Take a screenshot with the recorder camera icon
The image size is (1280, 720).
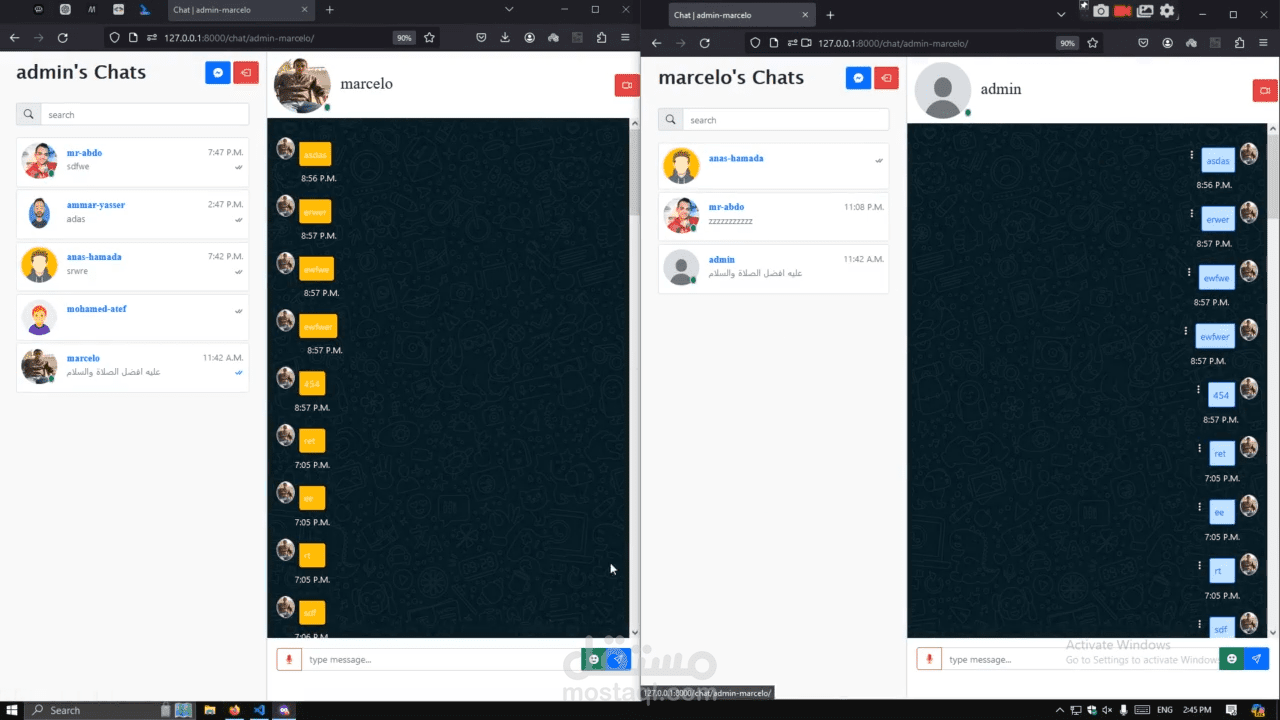[x=1101, y=11]
